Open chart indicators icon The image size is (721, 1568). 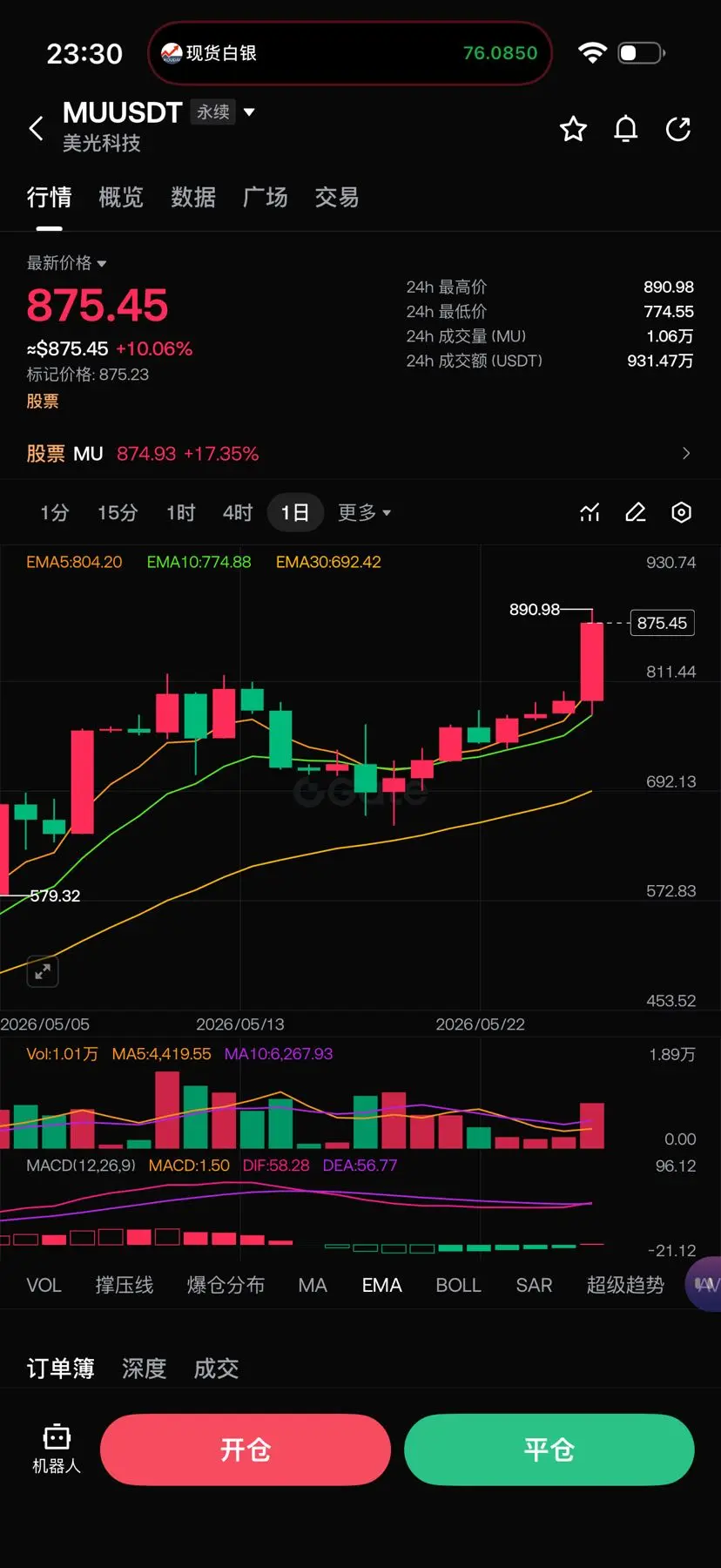pyautogui.click(x=590, y=512)
